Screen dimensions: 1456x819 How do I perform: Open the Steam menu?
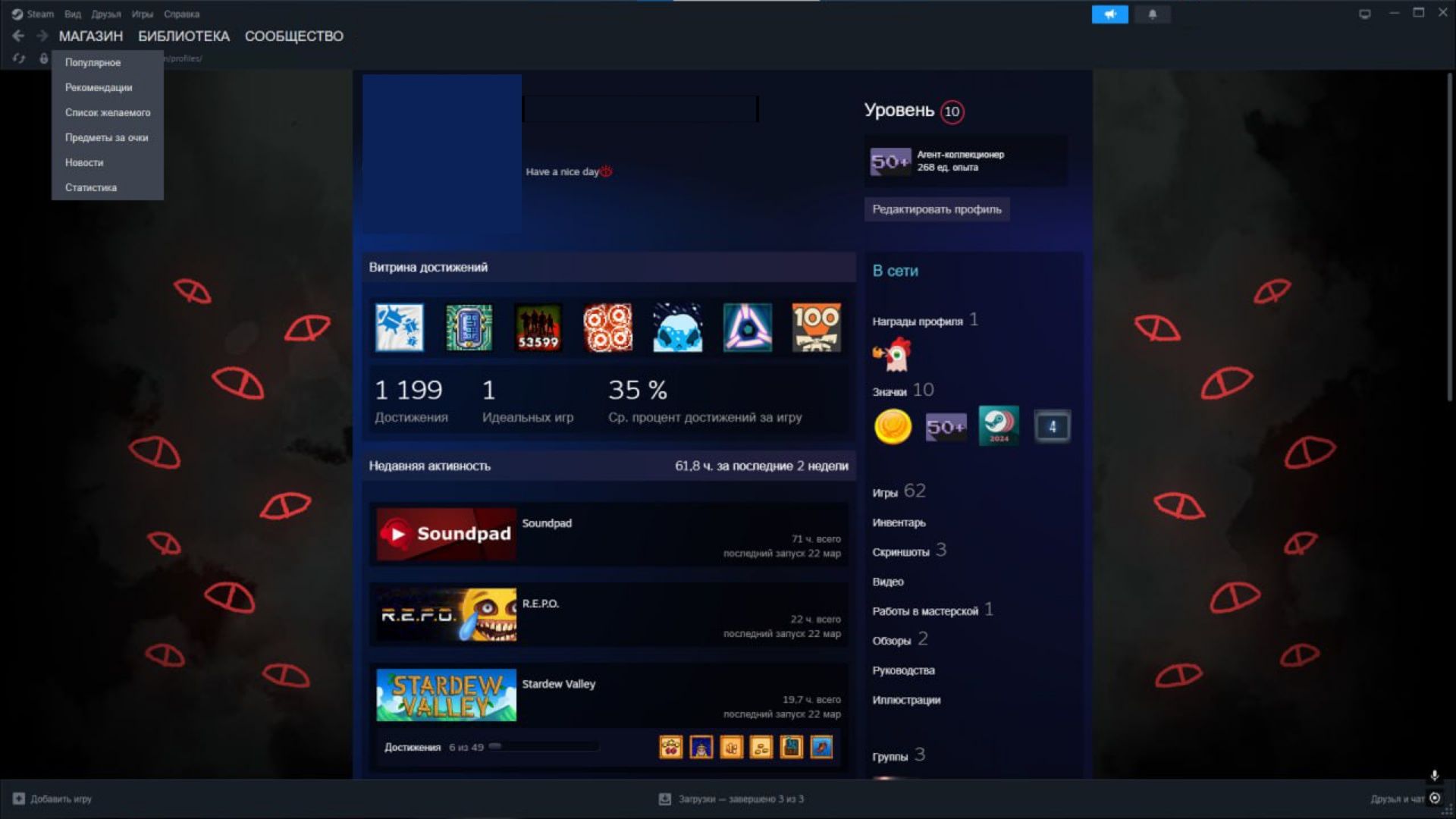click(40, 14)
